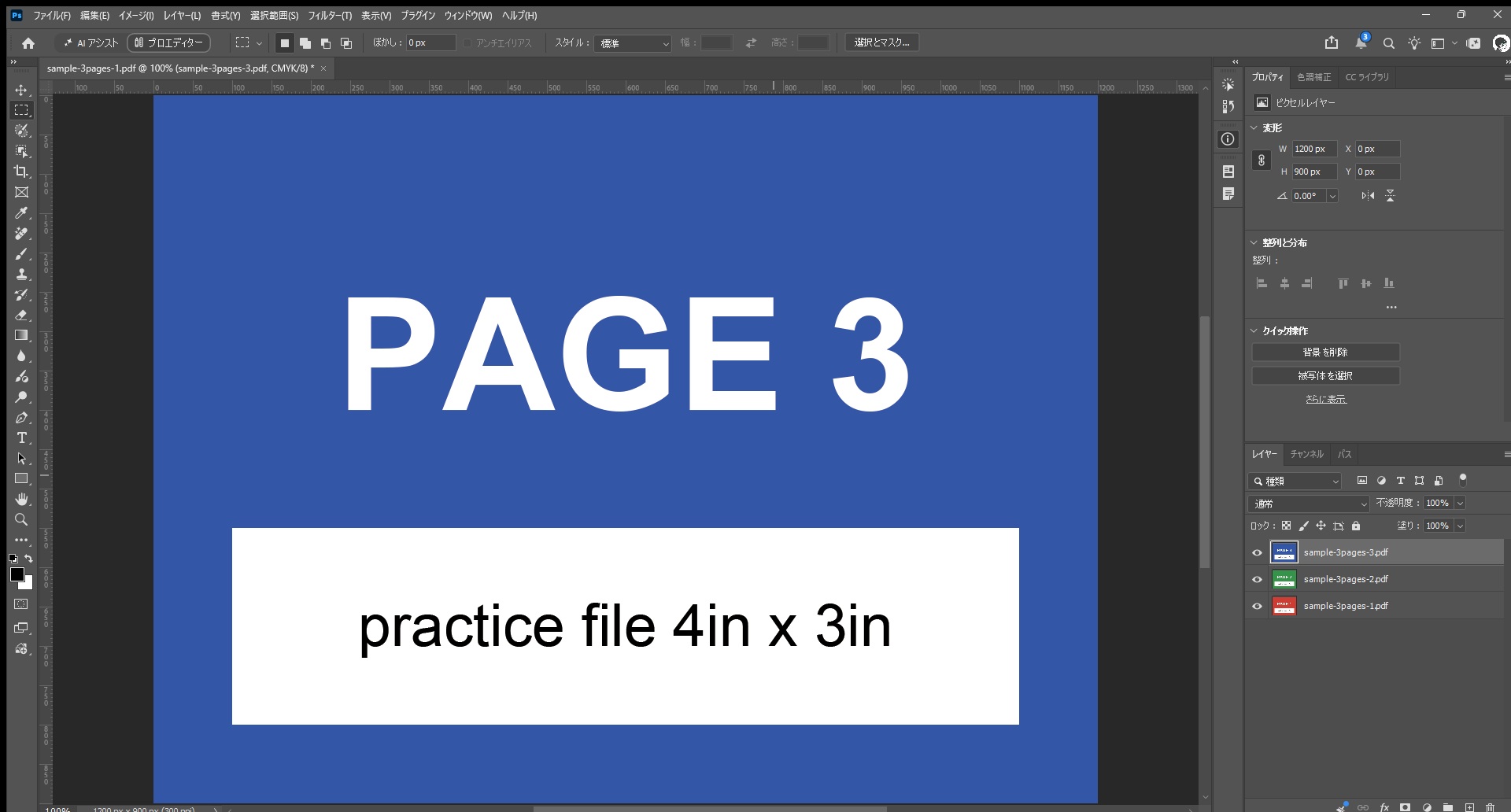Select the Clone Stamp tool
The width and height of the screenshot is (1511, 812).
coord(21,274)
